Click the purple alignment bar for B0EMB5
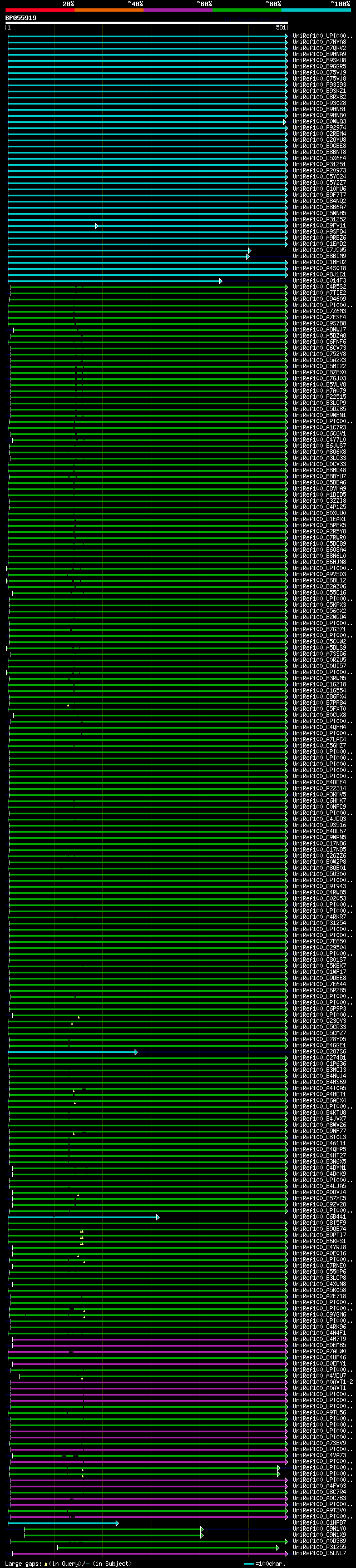 [x=150, y=1345]
